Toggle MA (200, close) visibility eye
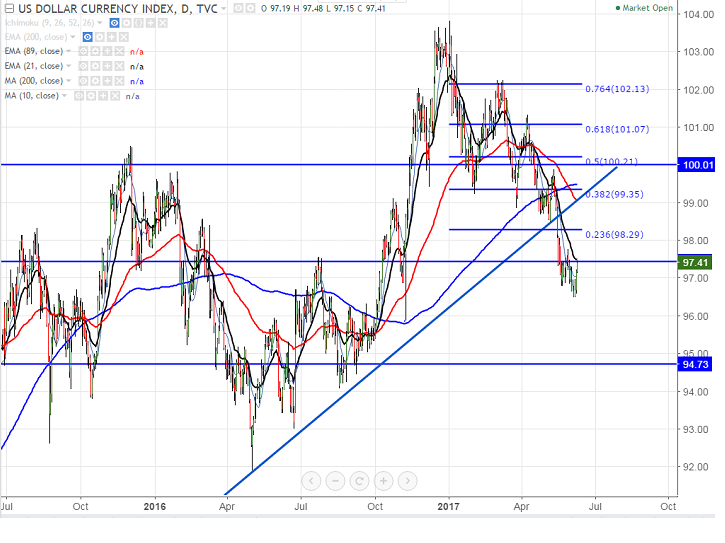 coord(83,81)
